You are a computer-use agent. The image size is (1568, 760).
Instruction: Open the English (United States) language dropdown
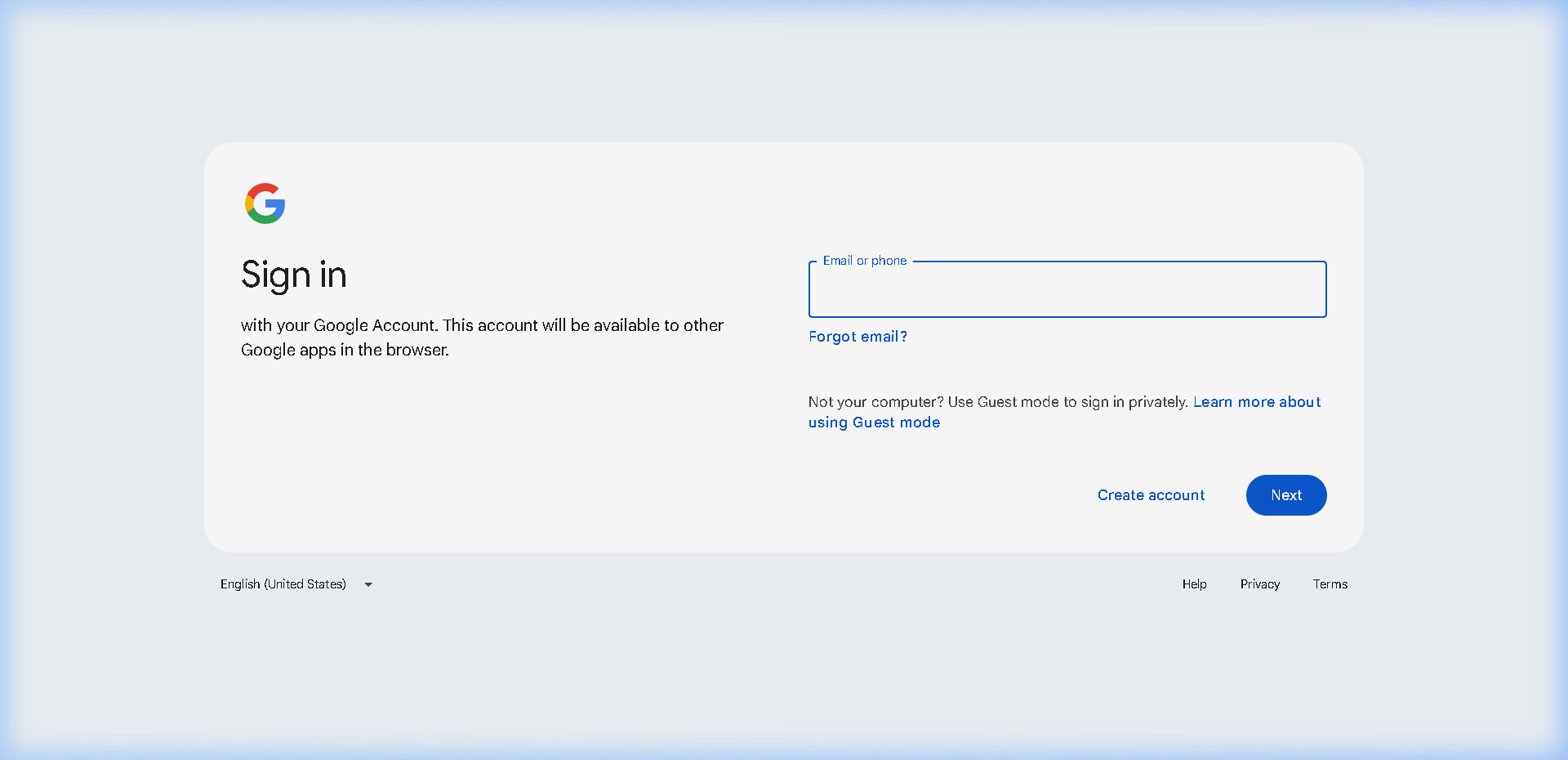[296, 584]
